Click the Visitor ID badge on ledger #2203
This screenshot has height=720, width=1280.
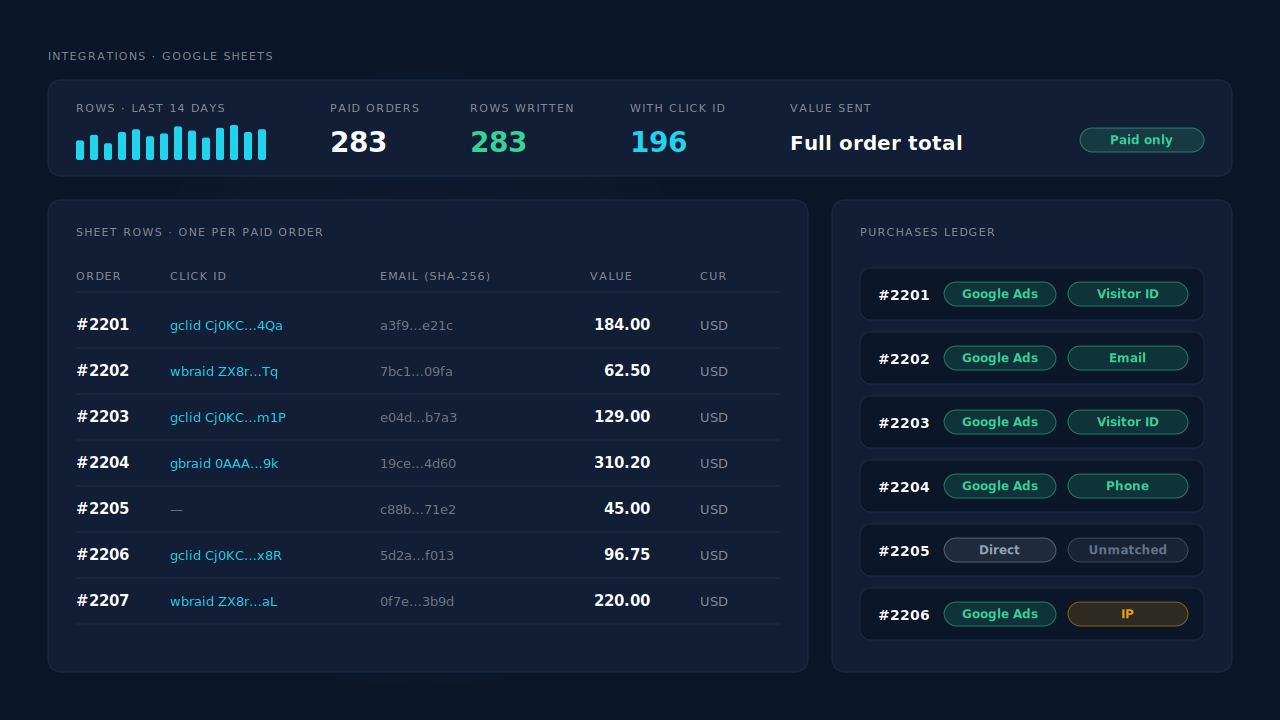tap(1128, 422)
